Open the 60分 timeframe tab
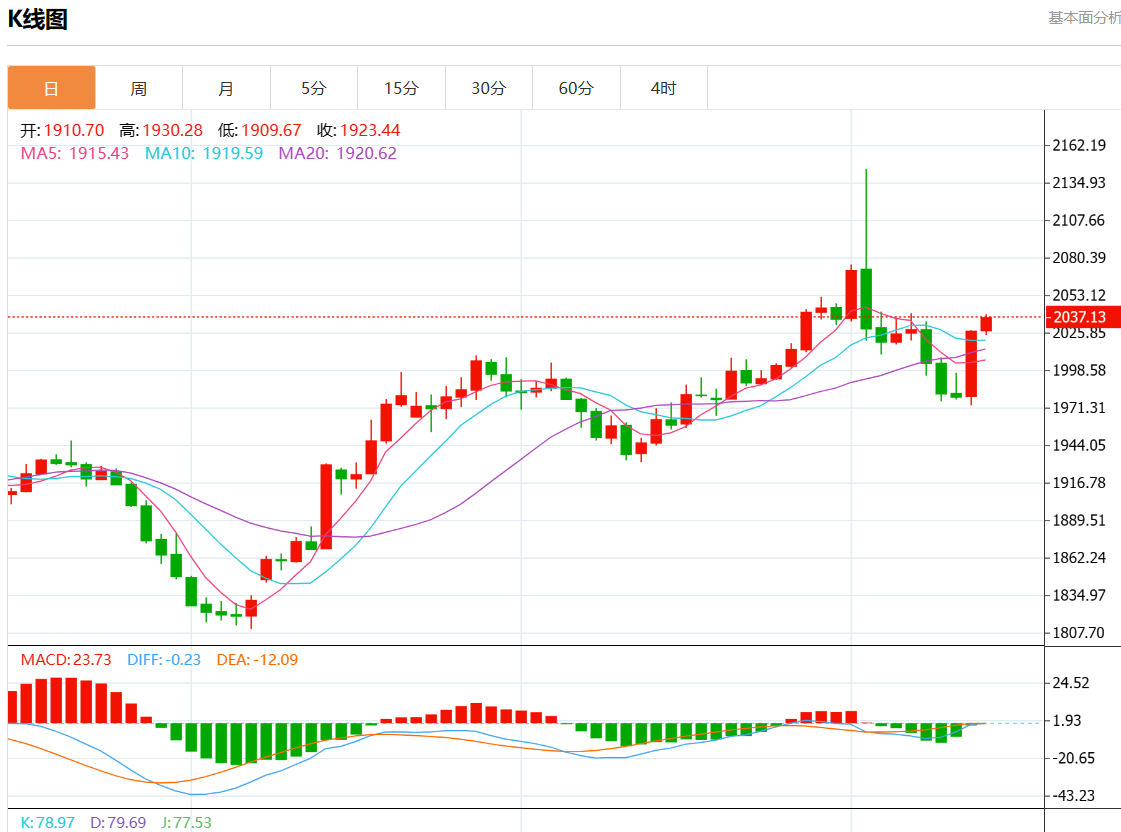1121x832 pixels. click(576, 88)
